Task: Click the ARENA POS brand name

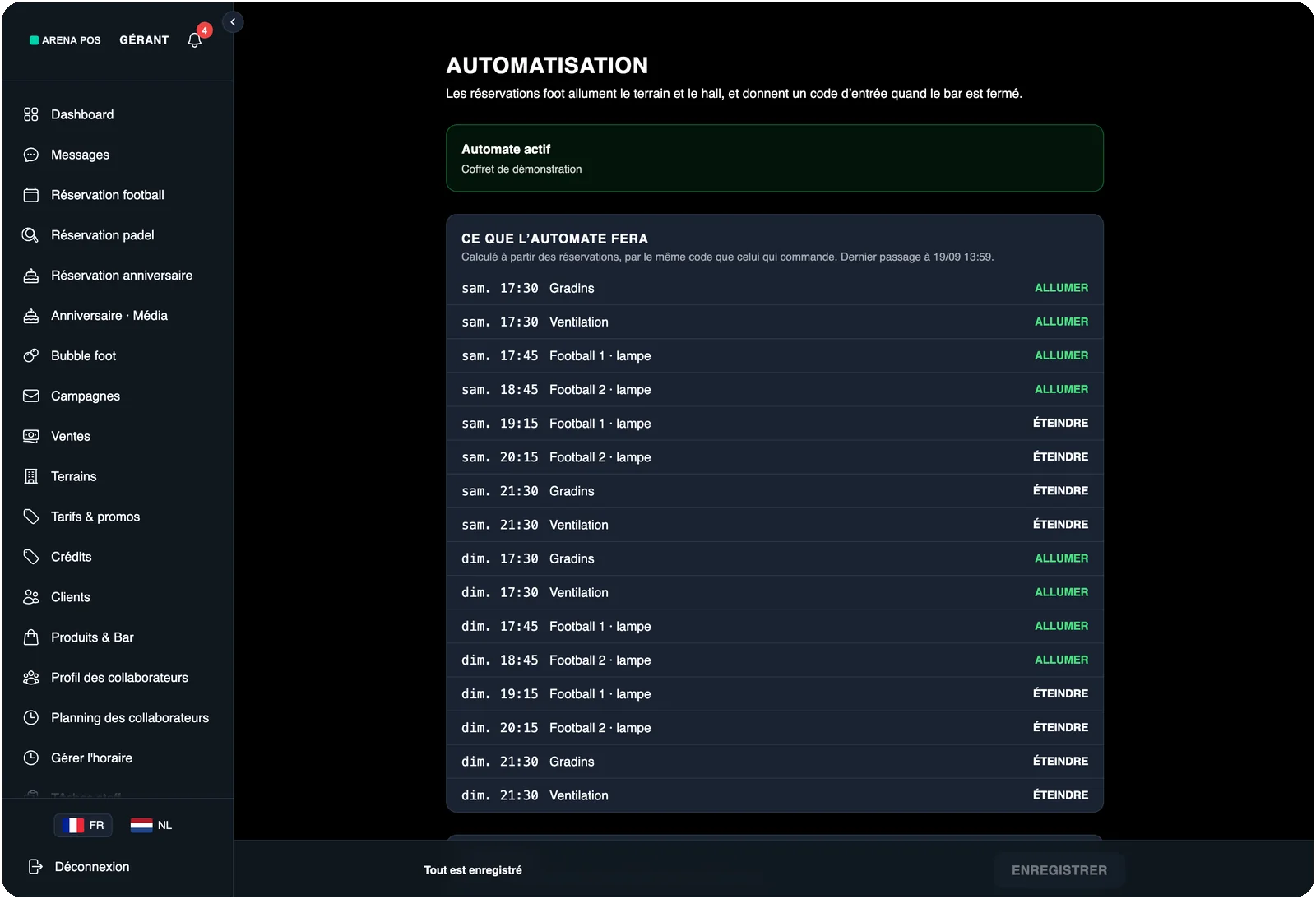Action: [x=72, y=40]
